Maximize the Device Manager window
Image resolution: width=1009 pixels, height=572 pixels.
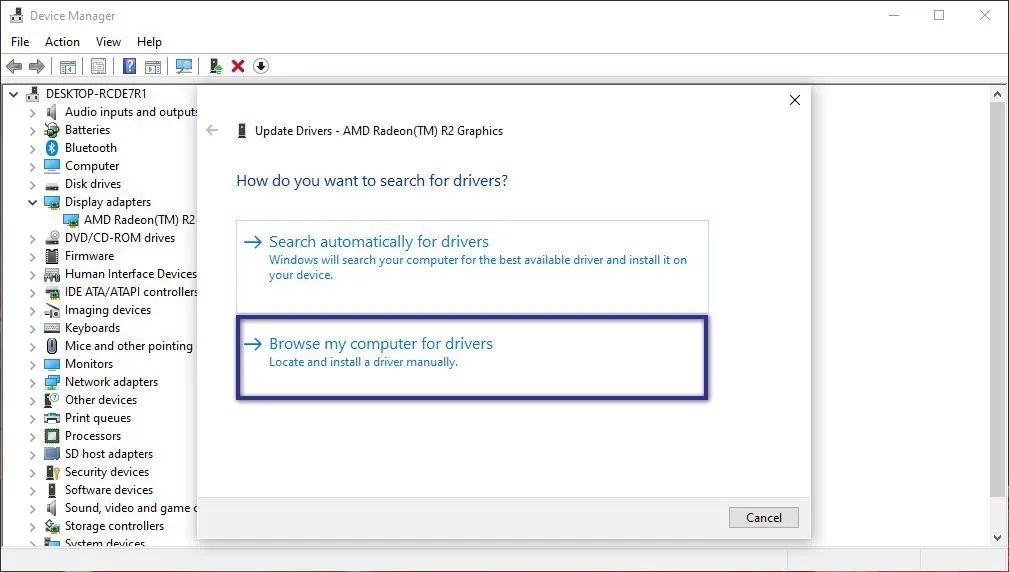(x=939, y=15)
